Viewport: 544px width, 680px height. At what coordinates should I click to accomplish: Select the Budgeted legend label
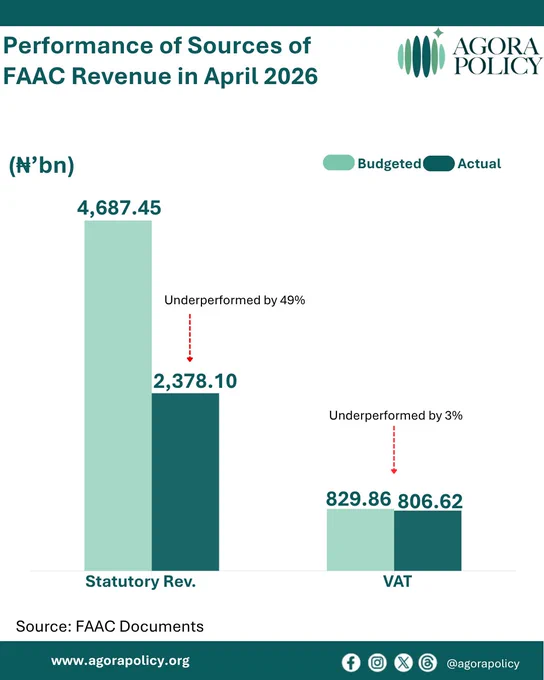(389, 163)
